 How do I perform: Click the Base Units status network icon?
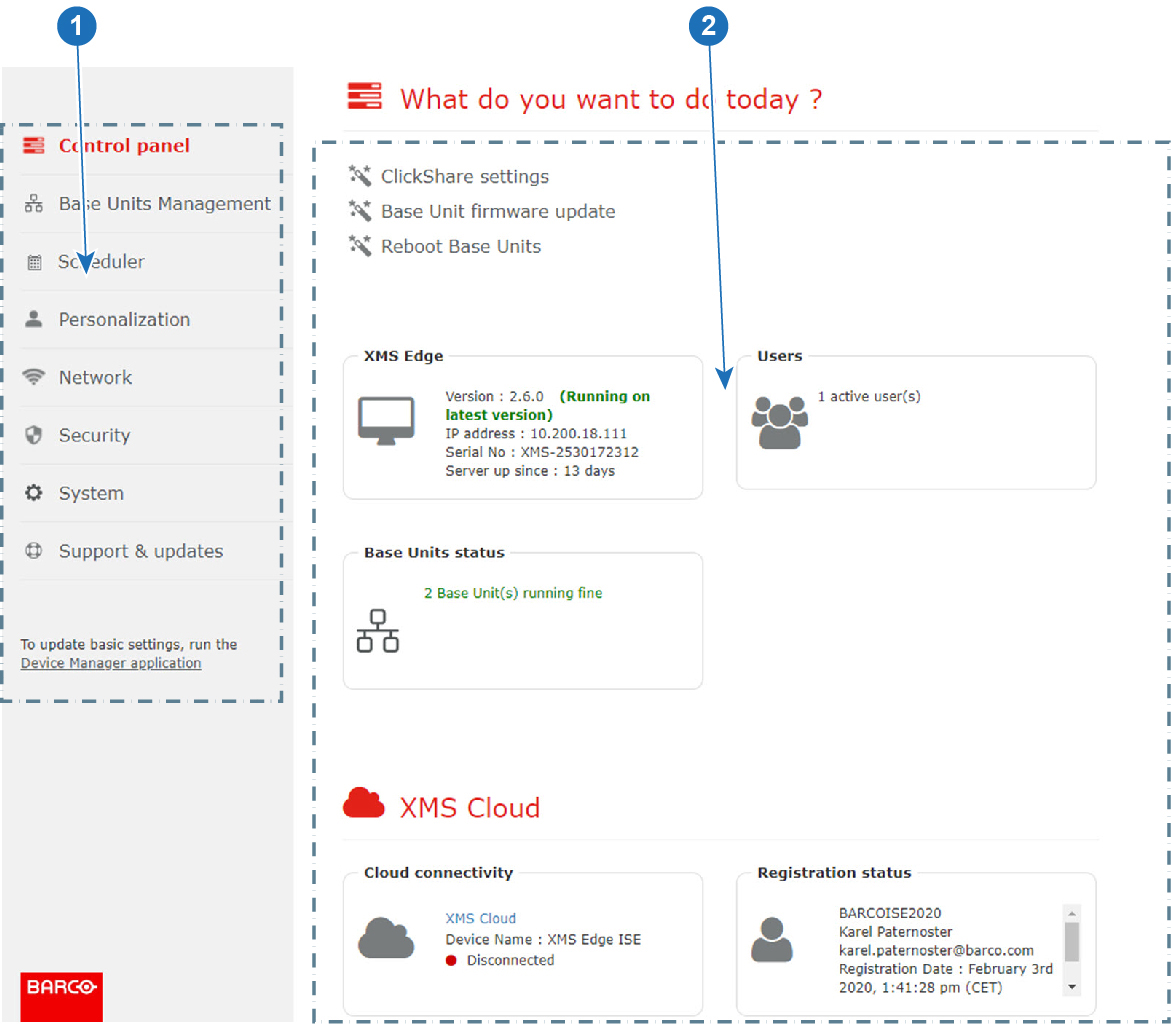378,631
